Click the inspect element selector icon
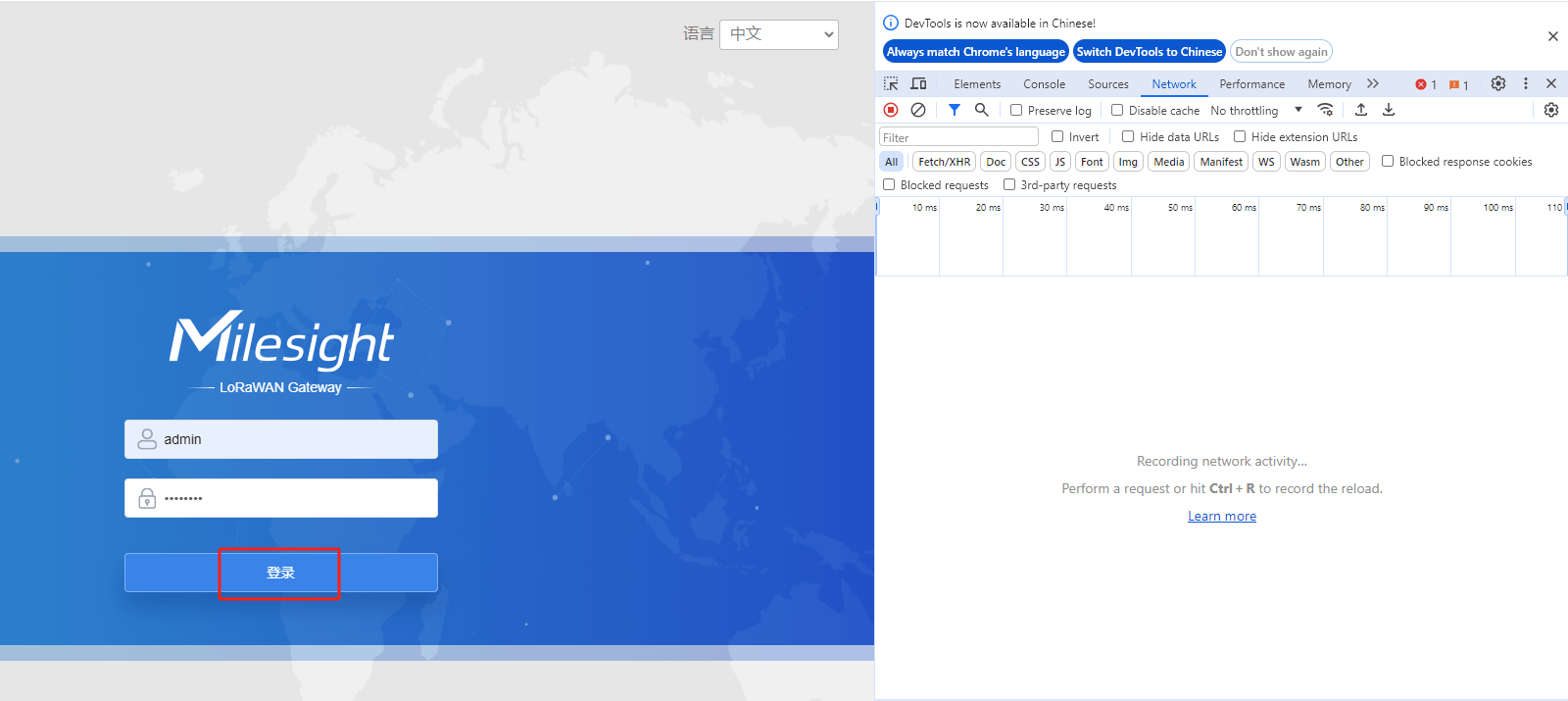This screenshot has height=701, width=1568. 891,84
